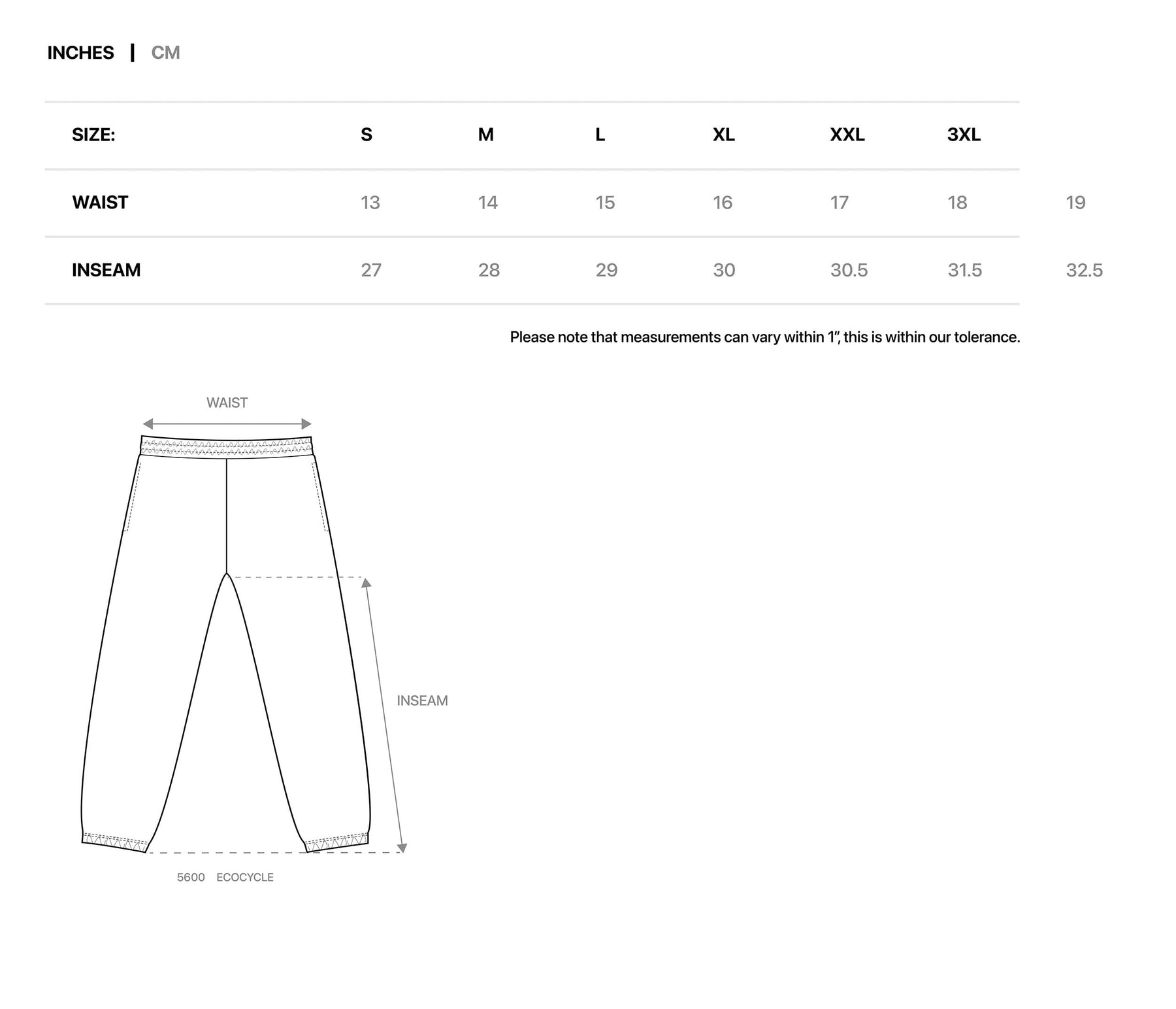
Task: Select the INCHES unit tab
Action: [x=80, y=53]
